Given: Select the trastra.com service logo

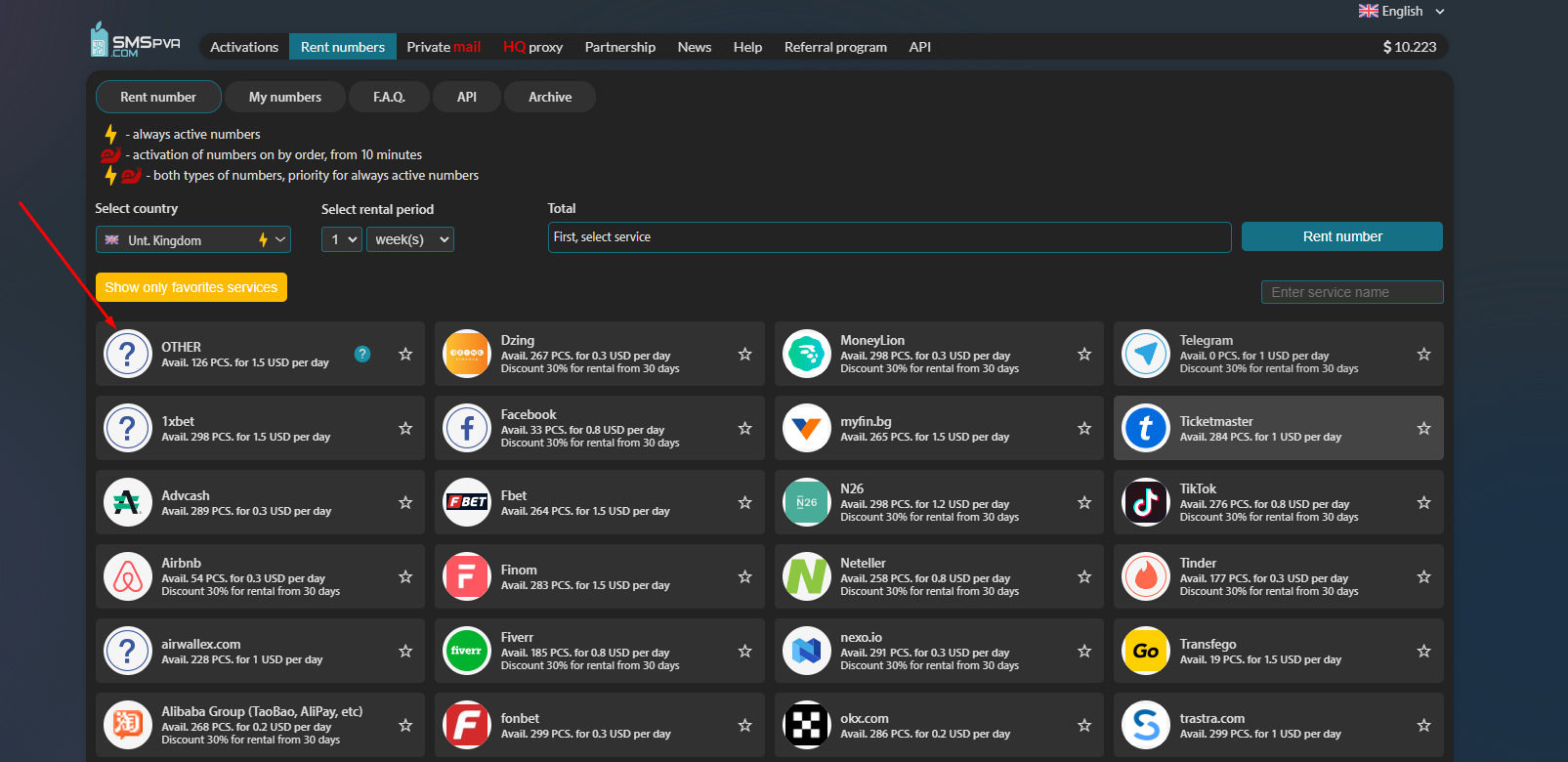Looking at the screenshot, I should (1146, 725).
